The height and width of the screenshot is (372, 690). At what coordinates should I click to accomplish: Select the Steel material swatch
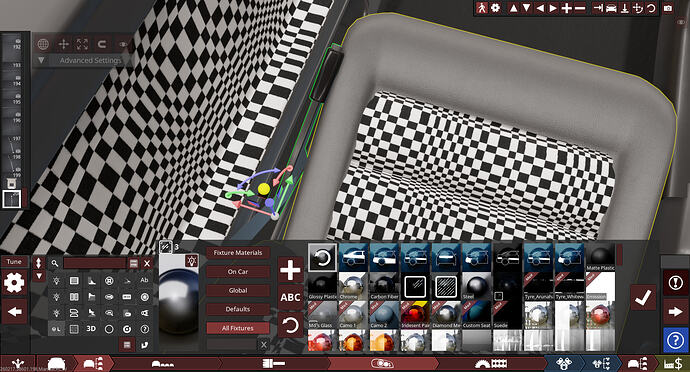click(x=476, y=286)
